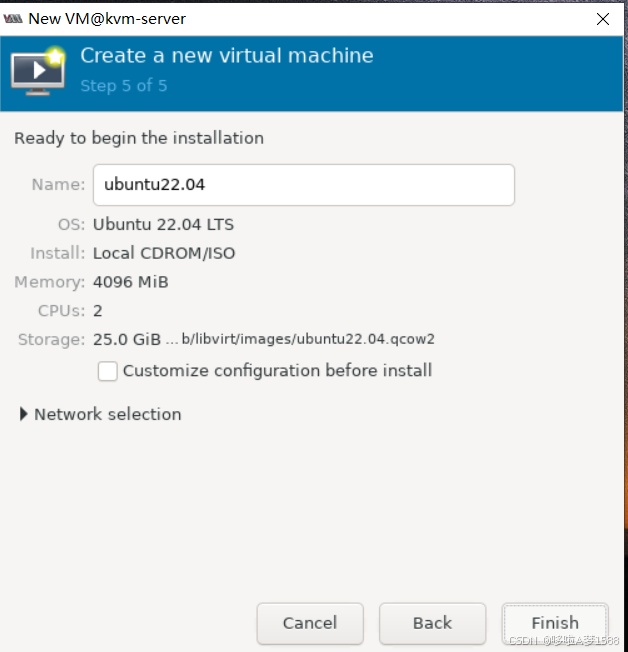Screen dimensions: 628x652
Task: Click the 'Ubuntu 22.04 LTS' OS value
Action: (163, 225)
